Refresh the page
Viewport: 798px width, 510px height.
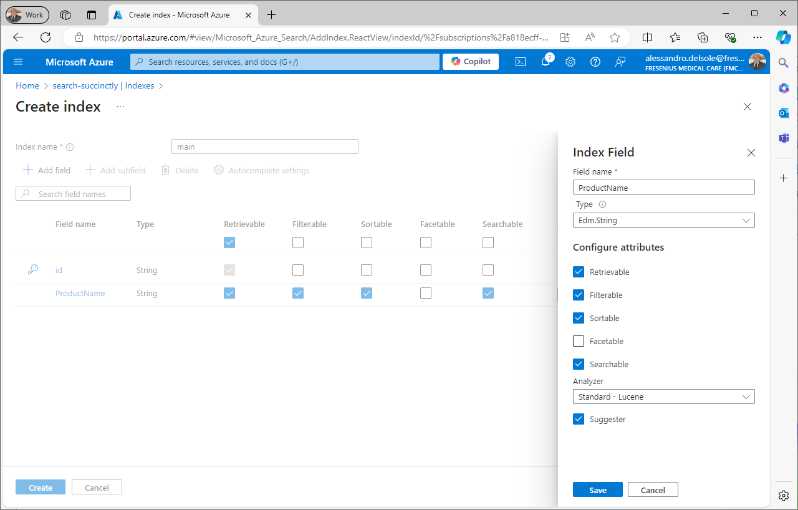(x=46, y=37)
